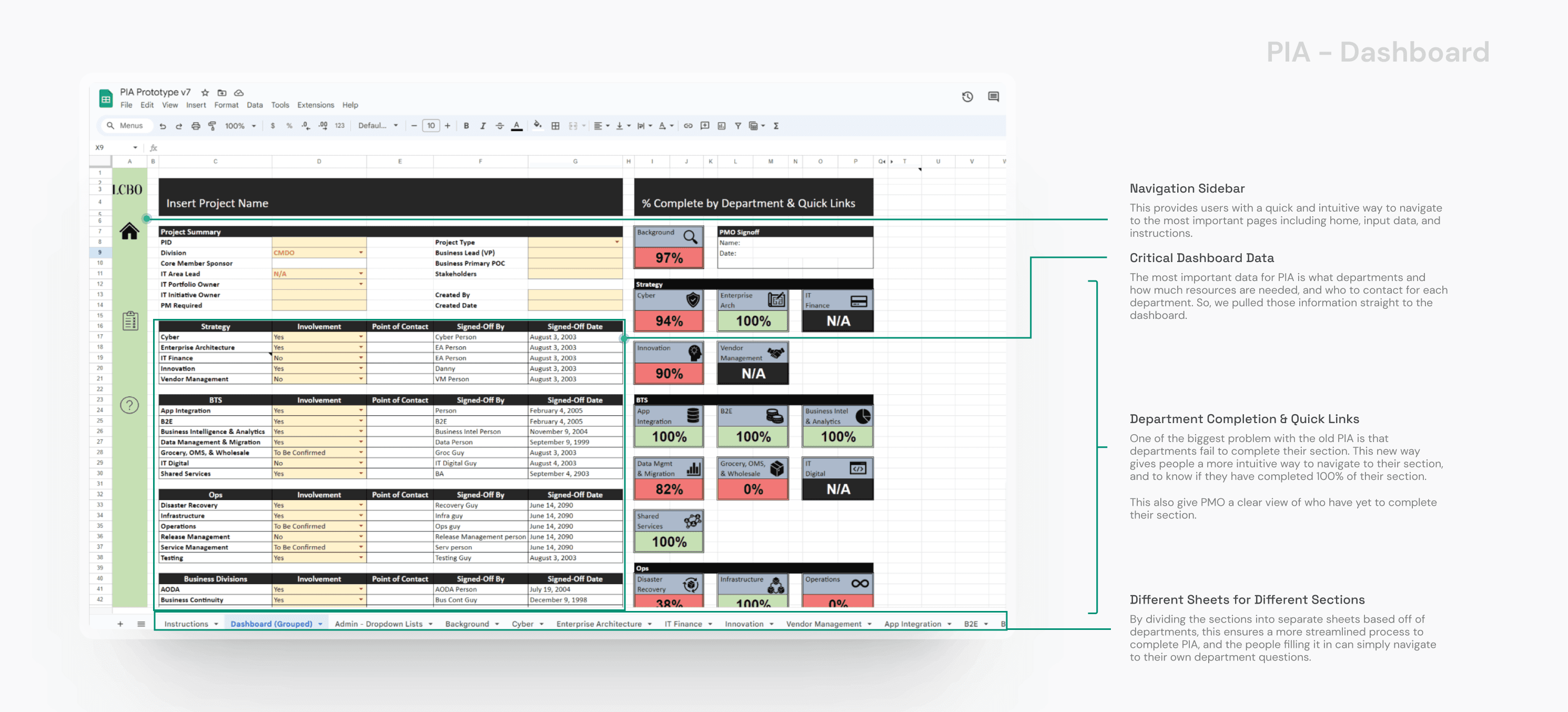
Task: Click the question mark help icon in sidebar
Action: [x=129, y=405]
